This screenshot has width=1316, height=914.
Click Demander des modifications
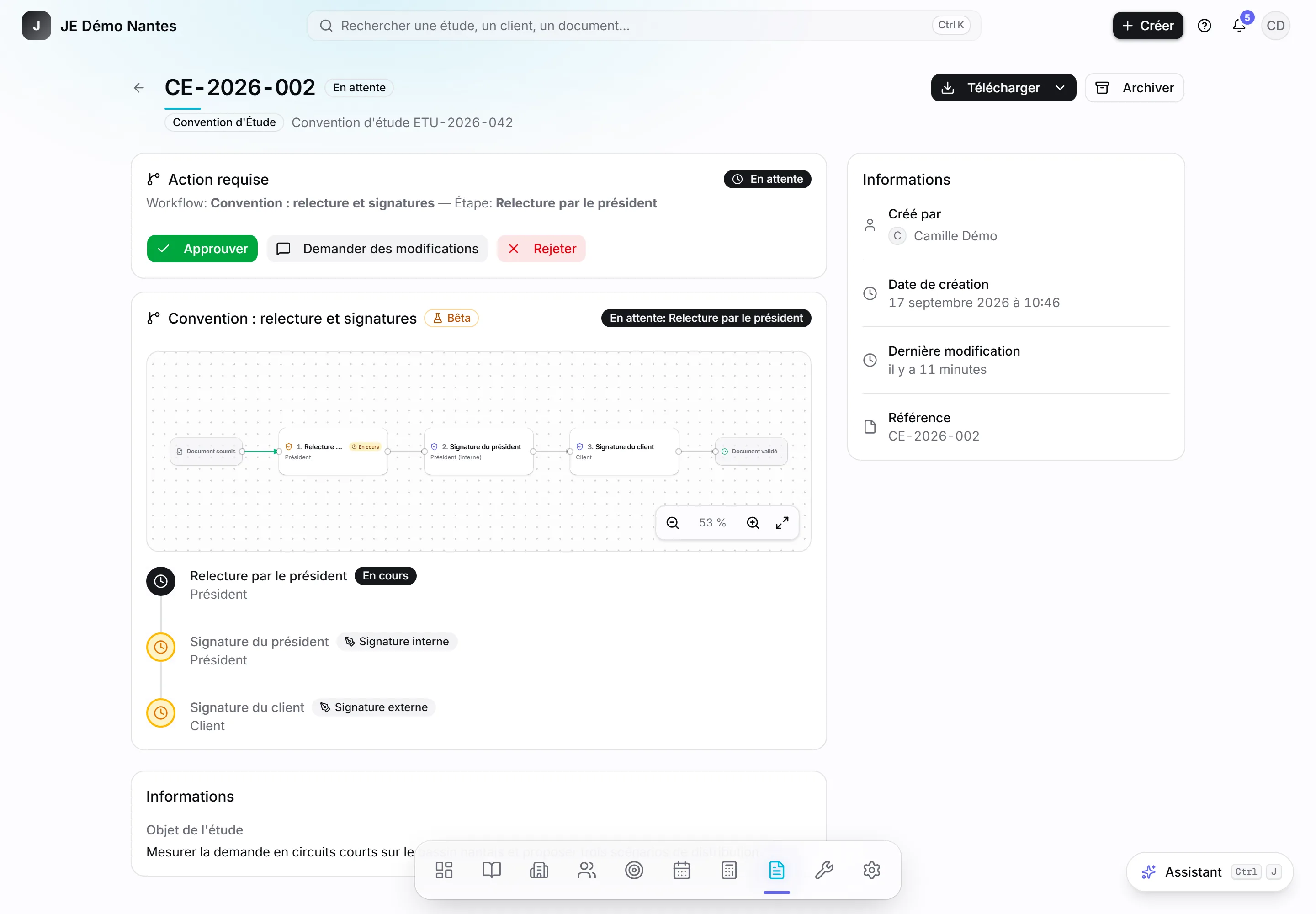pyautogui.click(x=377, y=249)
